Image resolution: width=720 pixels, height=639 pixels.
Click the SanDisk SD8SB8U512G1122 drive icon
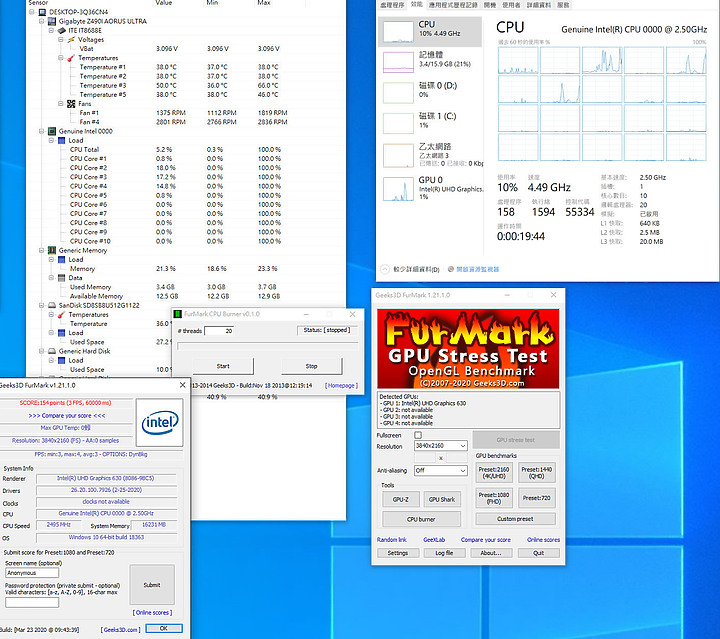[52, 305]
